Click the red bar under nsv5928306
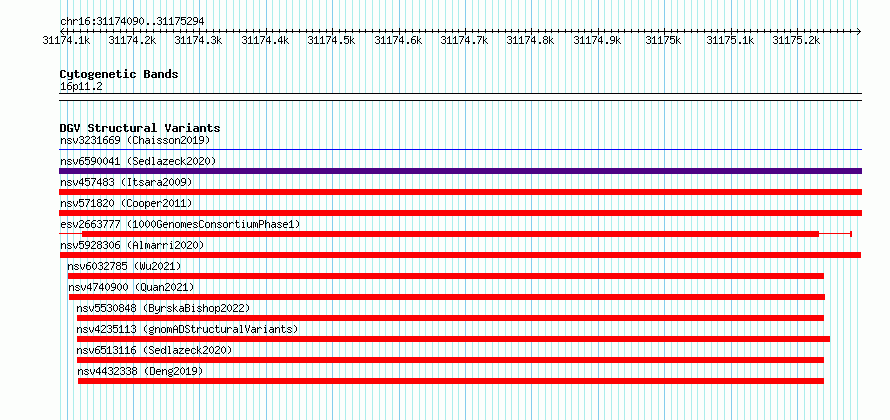This screenshot has width=890, height=420. (460, 255)
